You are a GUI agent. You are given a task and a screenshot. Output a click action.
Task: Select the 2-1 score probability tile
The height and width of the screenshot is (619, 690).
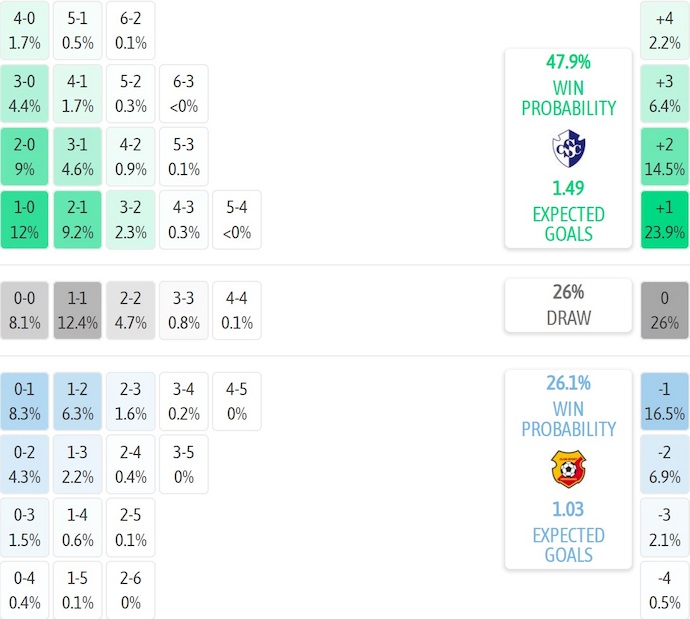tap(77, 220)
